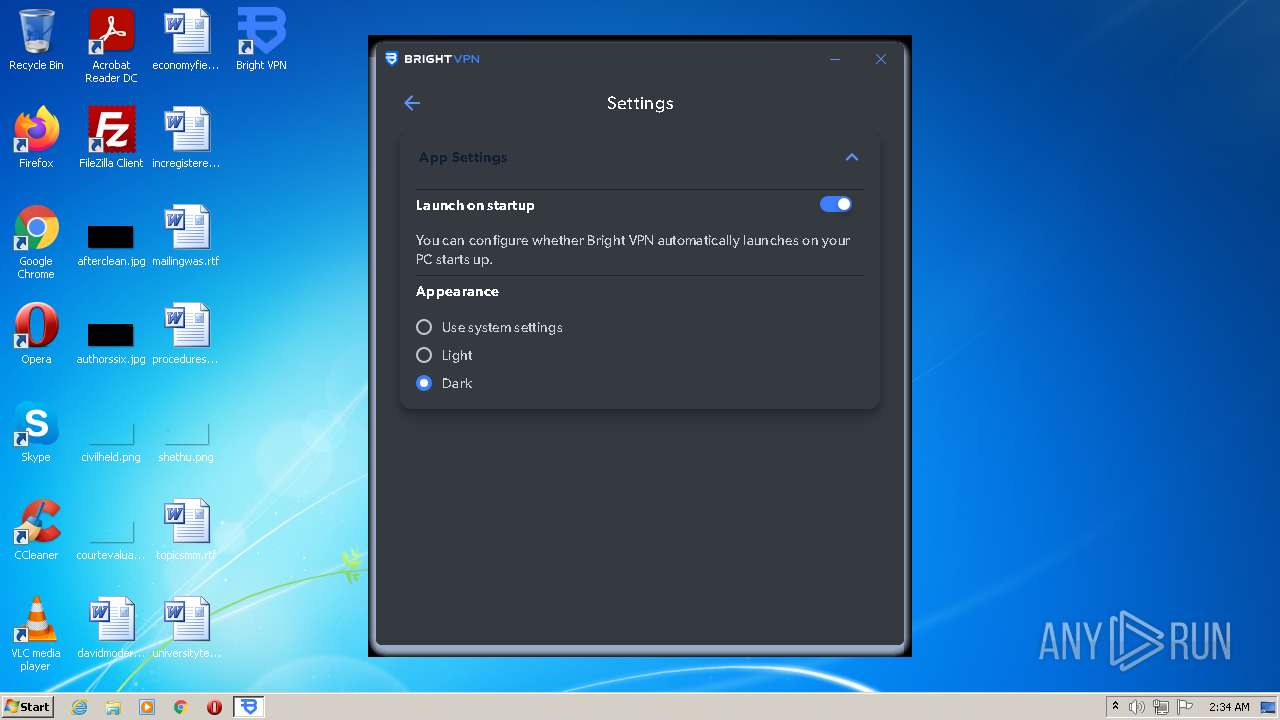Open the procedures... Word document

point(186,334)
